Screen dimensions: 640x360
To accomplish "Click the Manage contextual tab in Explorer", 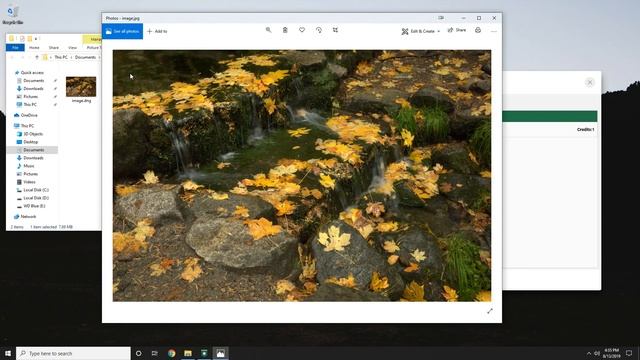I will tap(93, 39).
